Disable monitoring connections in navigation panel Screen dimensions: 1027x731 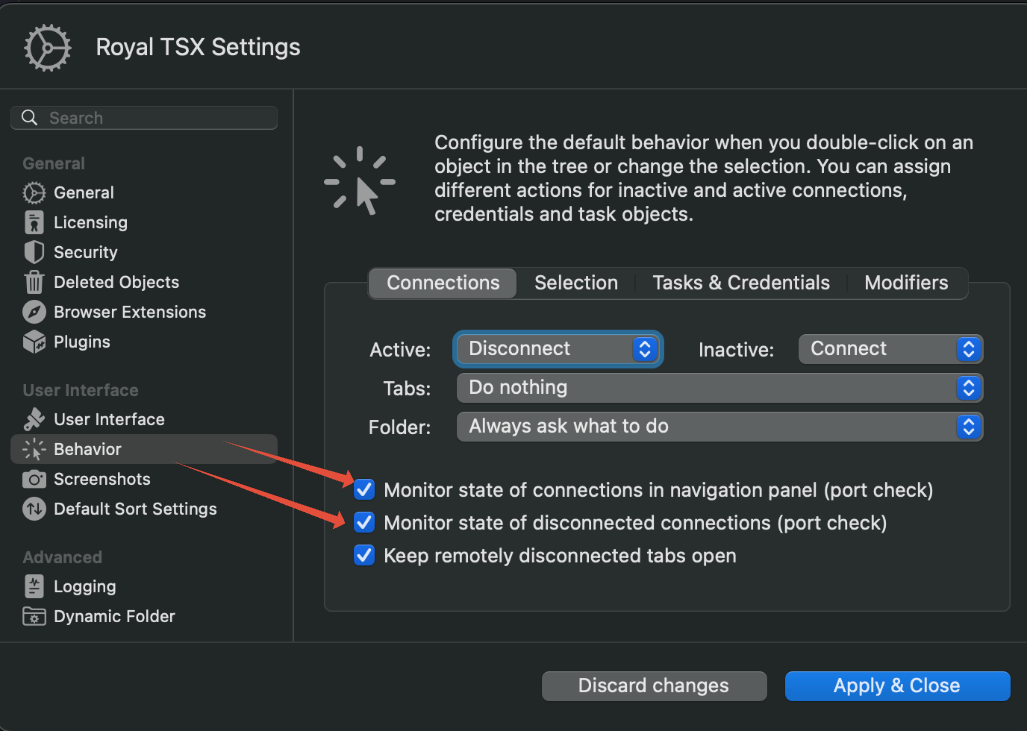pos(364,490)
